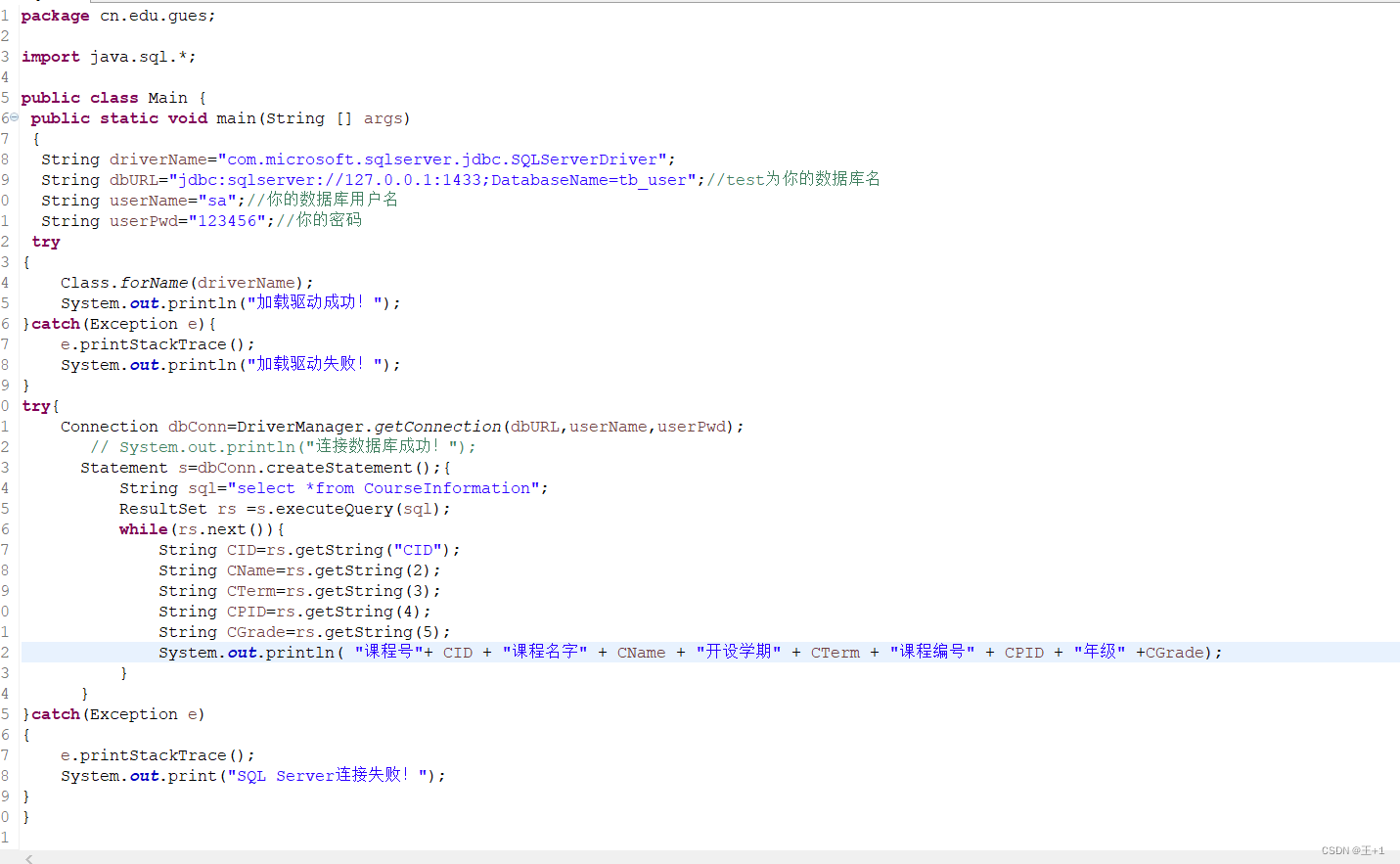The width and height of the screenshot is (1400, 864).
Task: Click in the line number gutter at line 14
Action: click(7, 282)
